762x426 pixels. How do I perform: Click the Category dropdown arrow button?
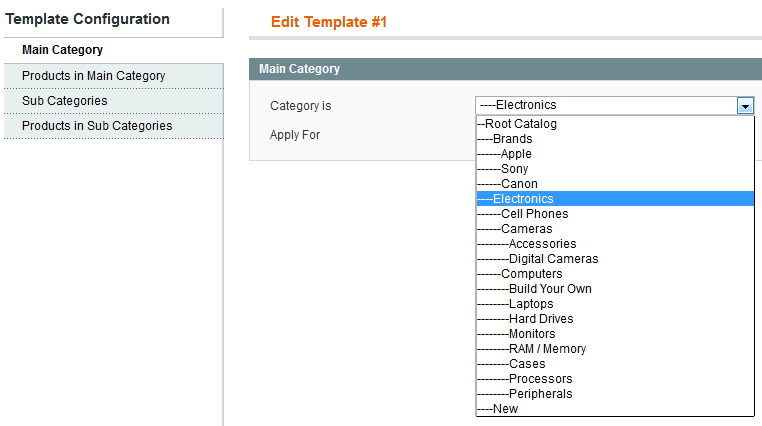tap(745, 105)
